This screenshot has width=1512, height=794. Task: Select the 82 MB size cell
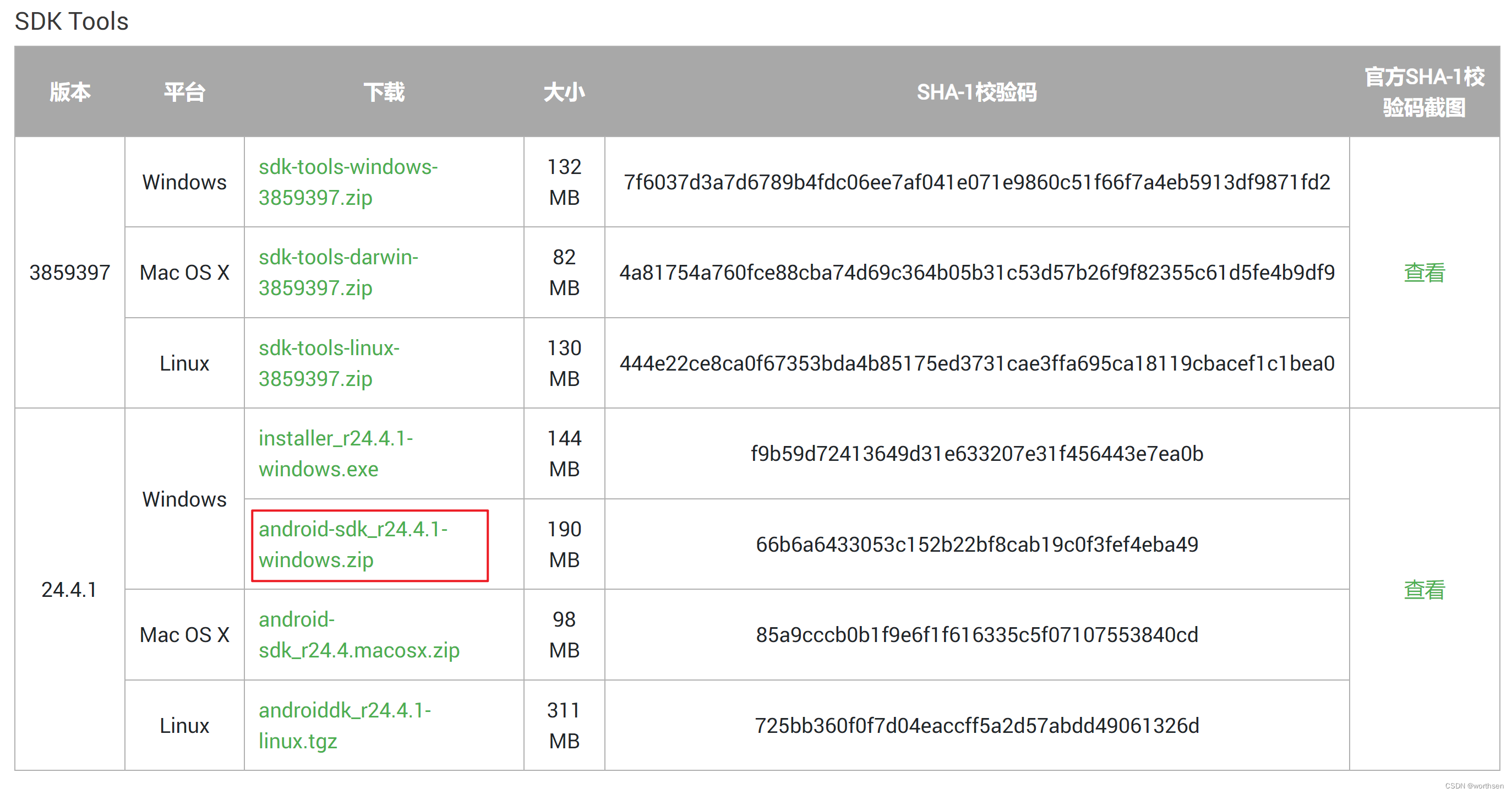564,273
